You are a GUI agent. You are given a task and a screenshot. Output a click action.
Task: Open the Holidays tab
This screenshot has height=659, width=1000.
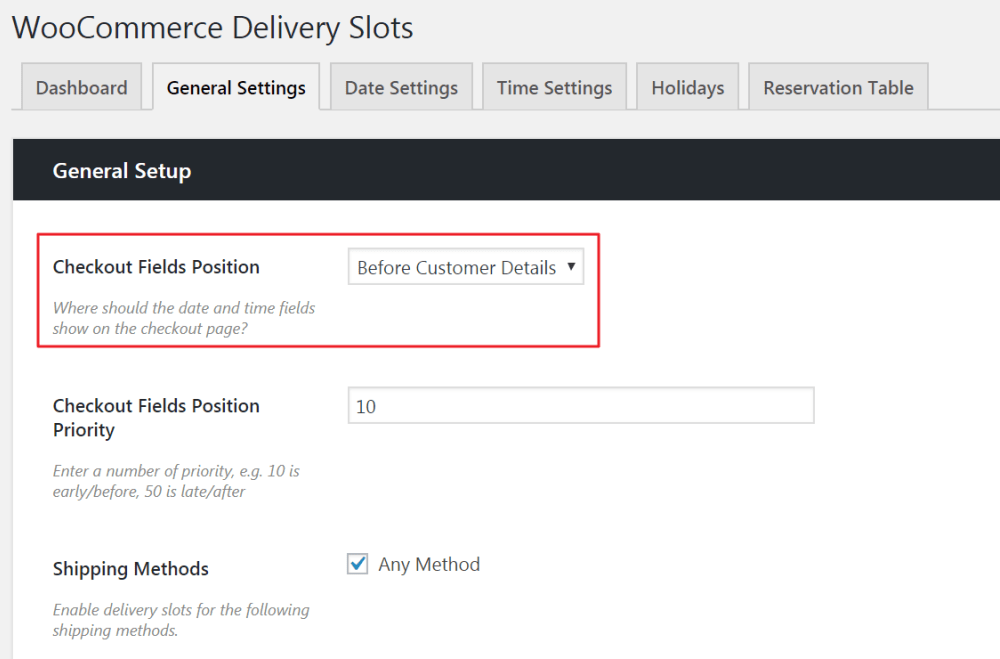(687, 88)
